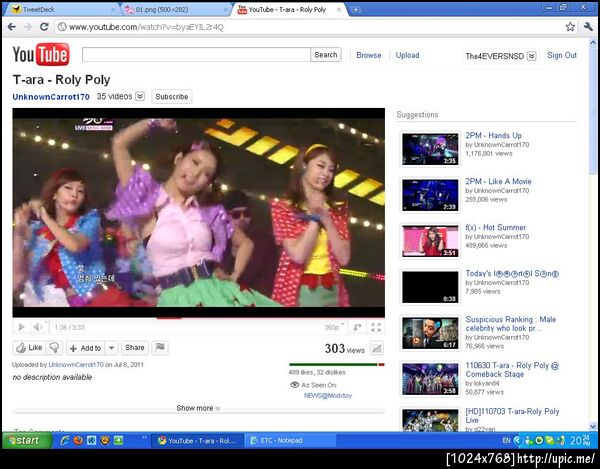Open 110630 T-ara - Roly Poly @ Comeback Stage
This screenshot has height=469, width=600.
512,370
